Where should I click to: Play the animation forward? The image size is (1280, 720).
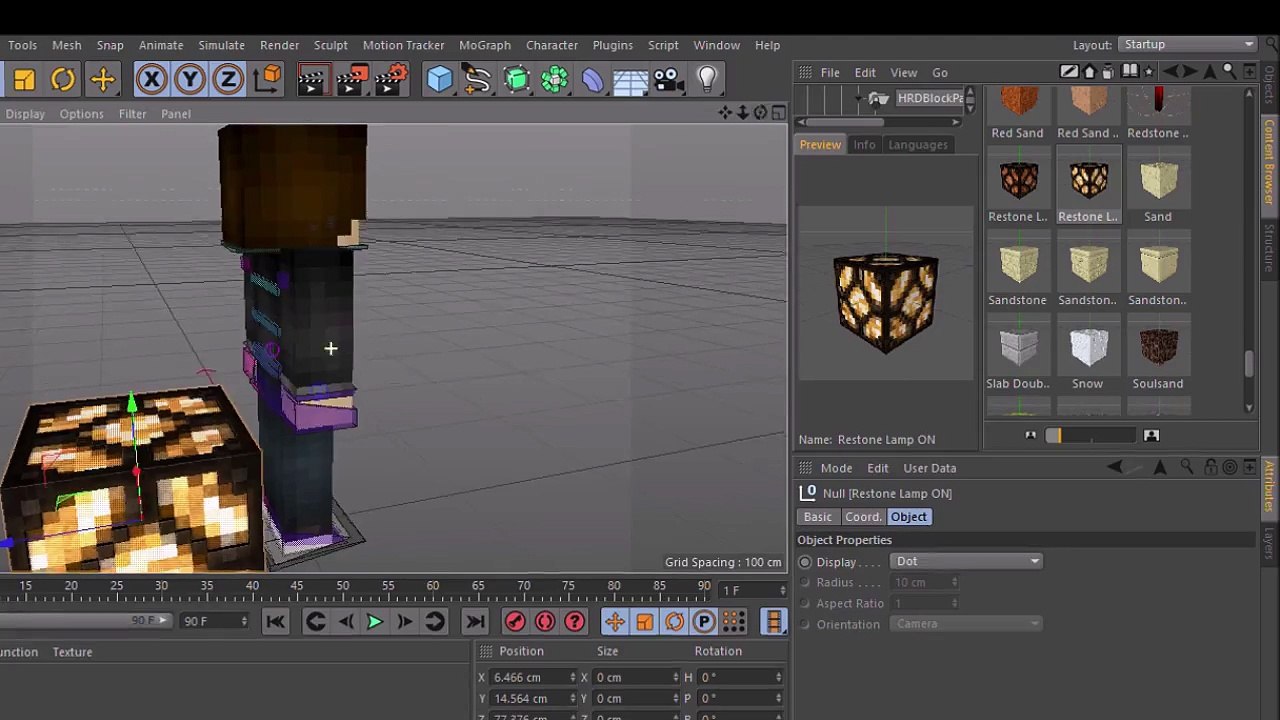(374, 621)
